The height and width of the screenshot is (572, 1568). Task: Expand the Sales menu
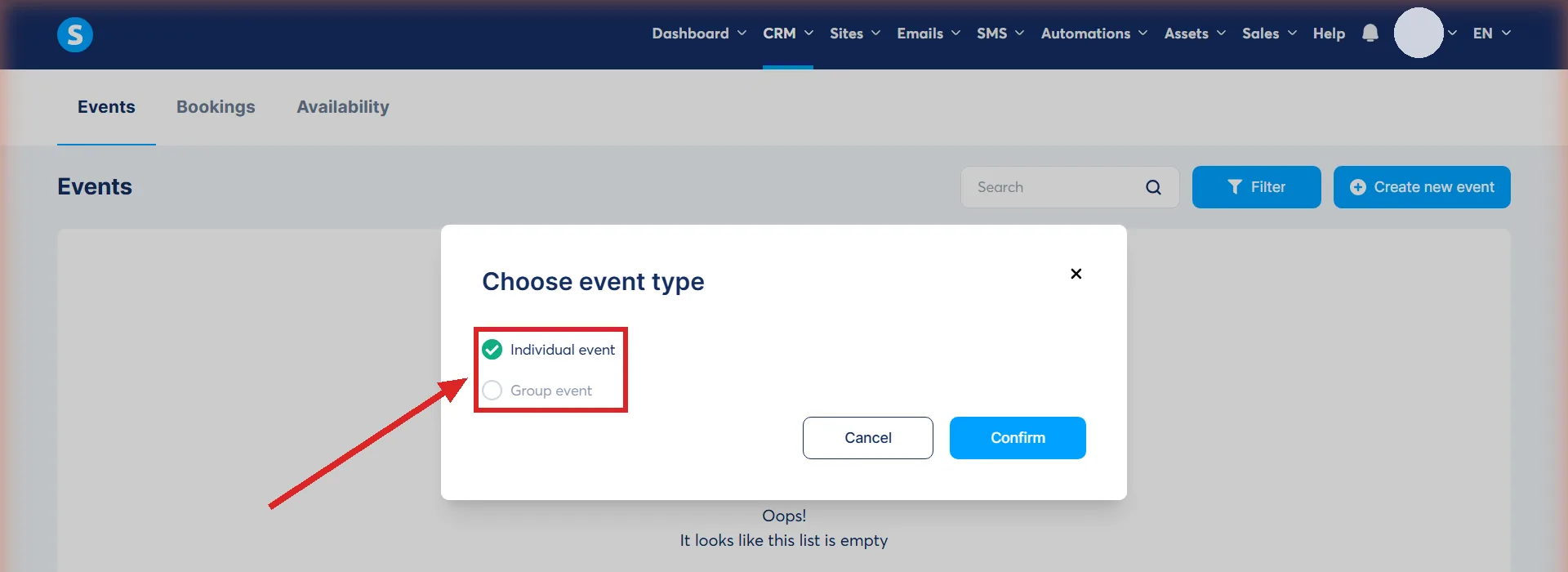pyautogui.click(x=1269, y=34)
